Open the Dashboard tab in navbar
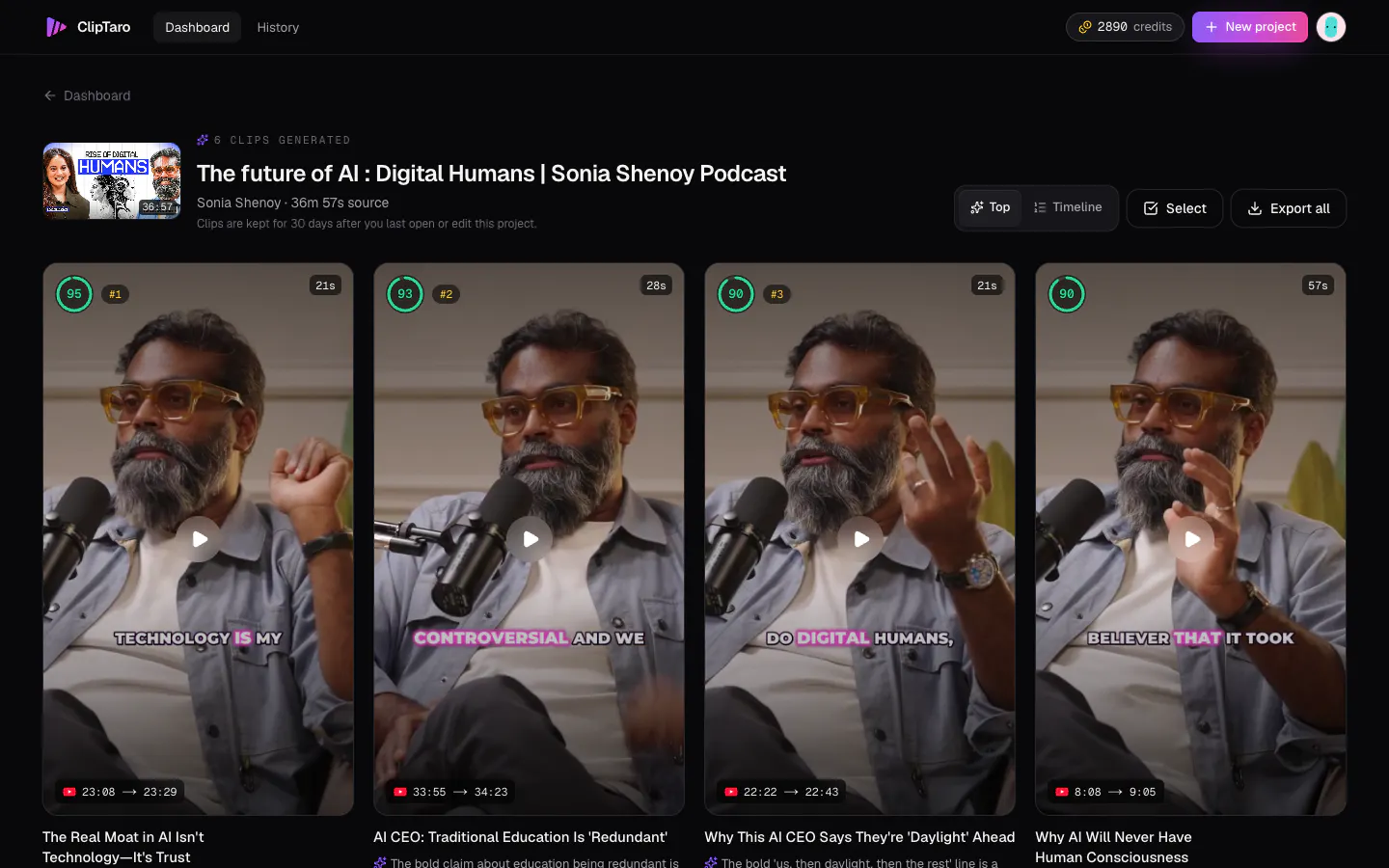Screen dimensions: 1389x868 pos(197,27)
